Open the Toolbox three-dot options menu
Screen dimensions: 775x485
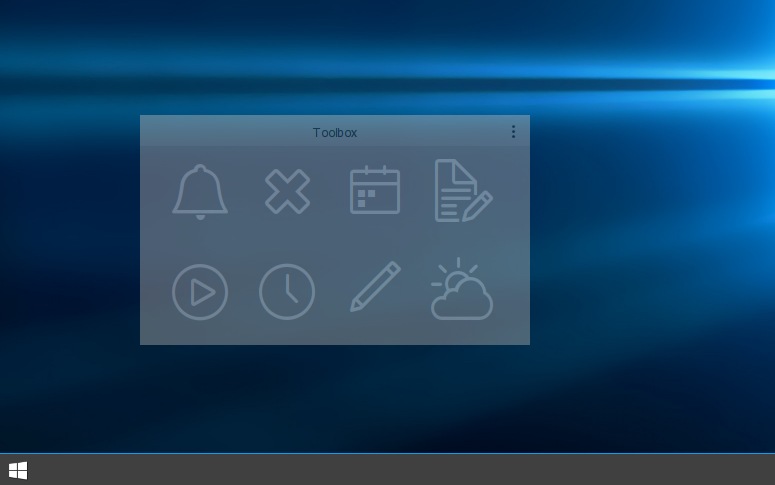point(513,132)
